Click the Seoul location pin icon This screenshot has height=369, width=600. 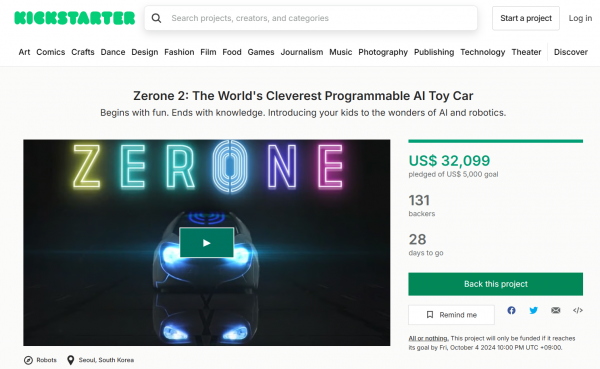pos(70,360)
